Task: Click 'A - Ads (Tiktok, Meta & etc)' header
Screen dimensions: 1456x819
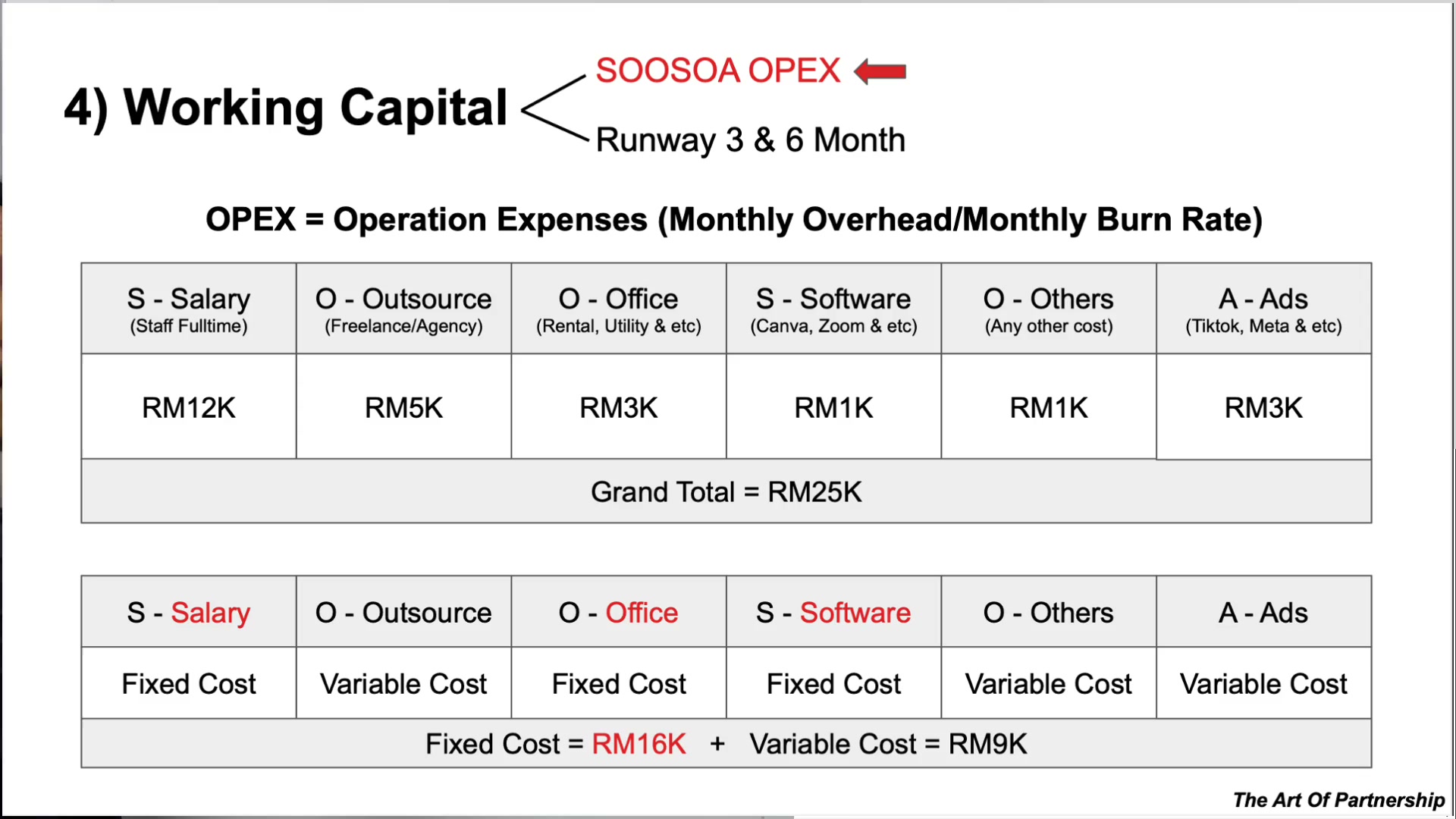Action: pos(1264,309)
